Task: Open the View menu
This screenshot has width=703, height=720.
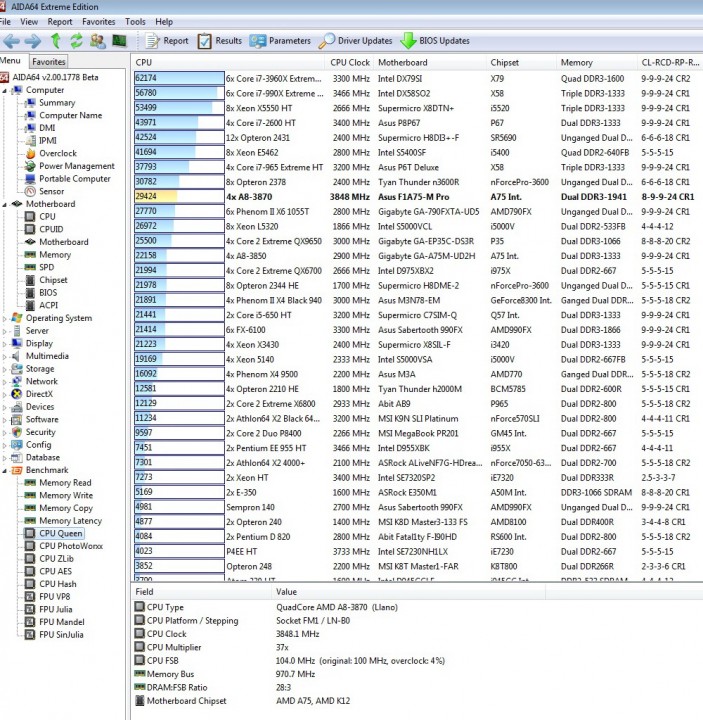Action: pos(29,22)
